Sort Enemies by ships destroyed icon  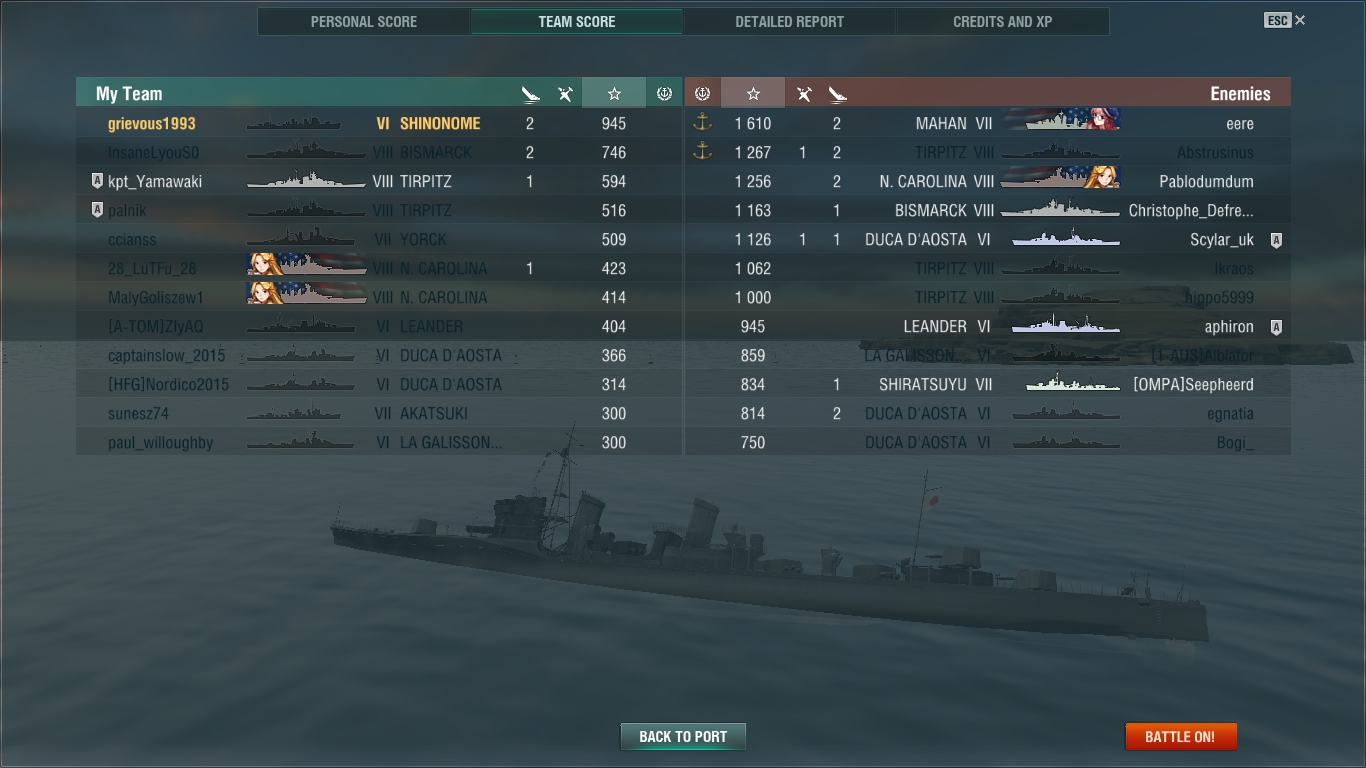pyautogui.click(x=838, y=94)
